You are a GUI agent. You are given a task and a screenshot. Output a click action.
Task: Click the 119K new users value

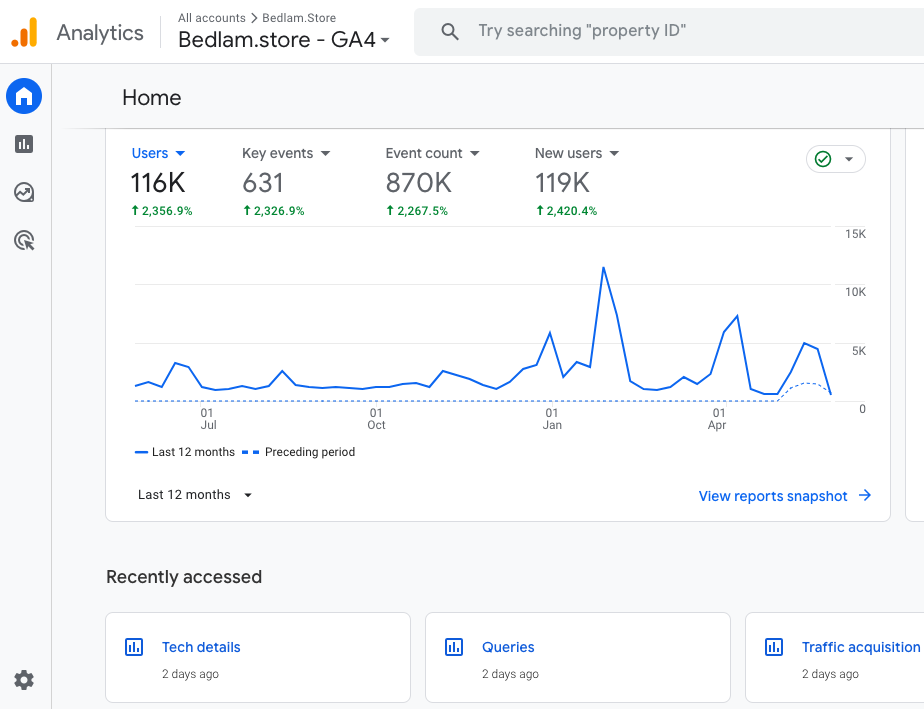tap(562, 183)
